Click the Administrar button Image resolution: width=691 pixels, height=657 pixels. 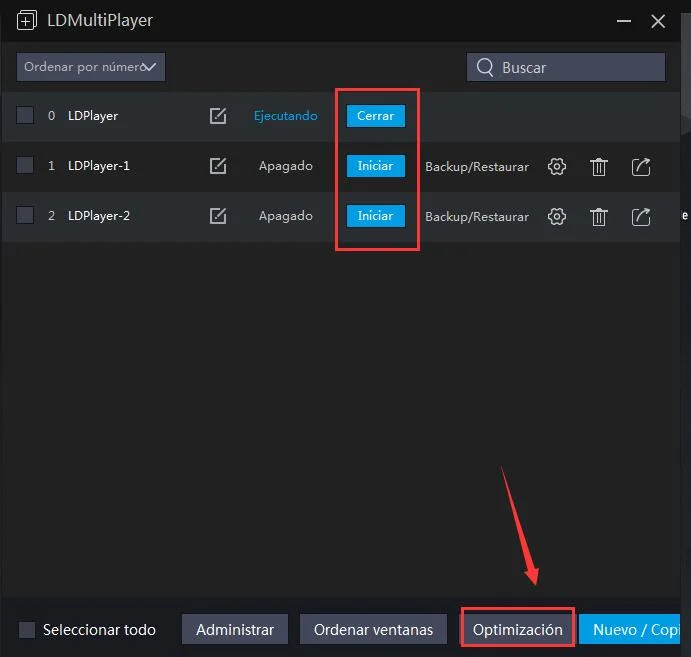(x=235, y=629)
